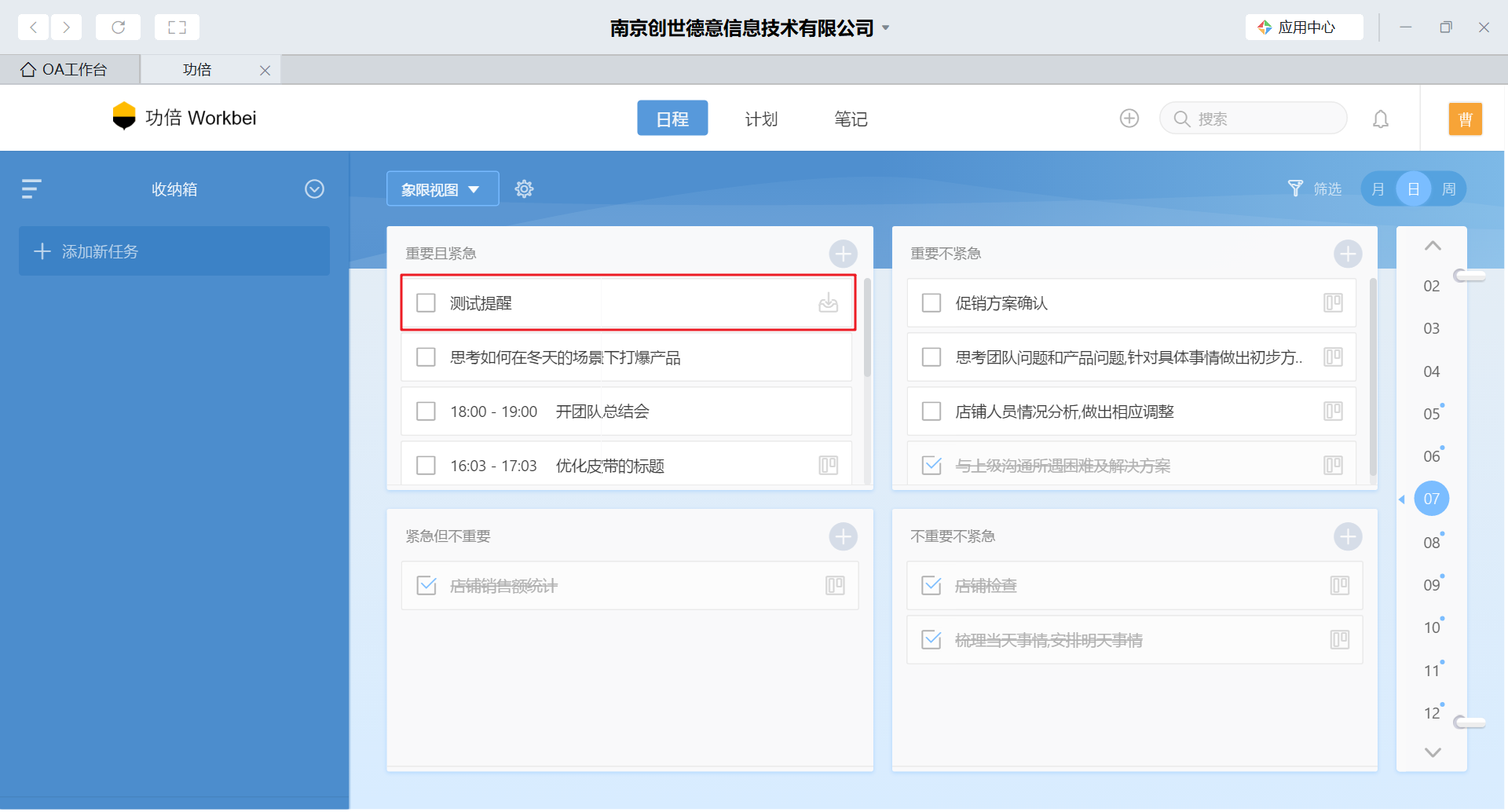Add task in 紧急但不重要 quadrant
This screenshot has height=812, width=1508.
click(x=844, y=536)
